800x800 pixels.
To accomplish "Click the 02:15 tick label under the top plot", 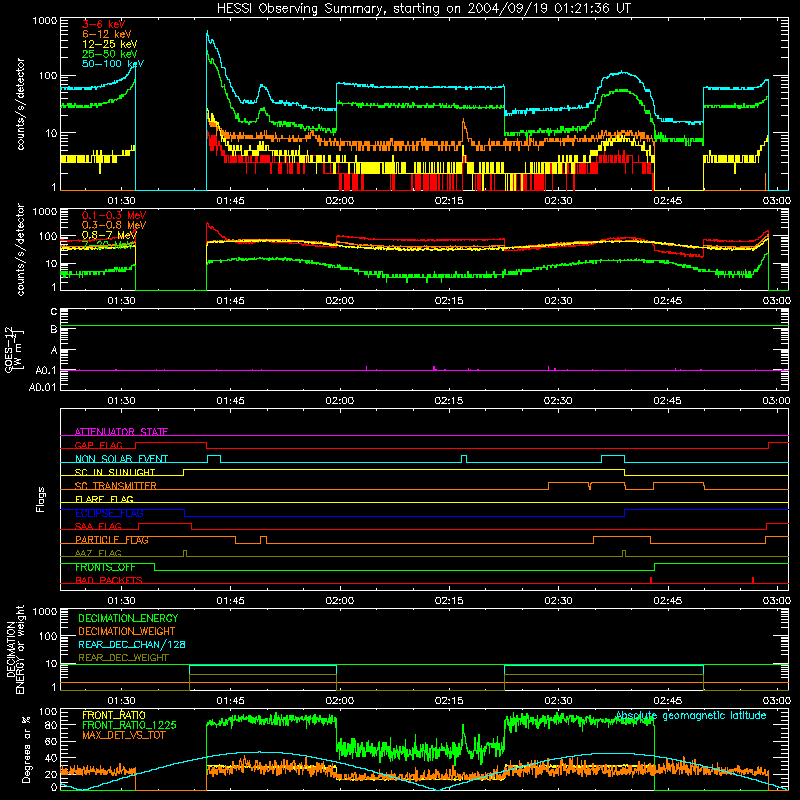I will [449, 201].
